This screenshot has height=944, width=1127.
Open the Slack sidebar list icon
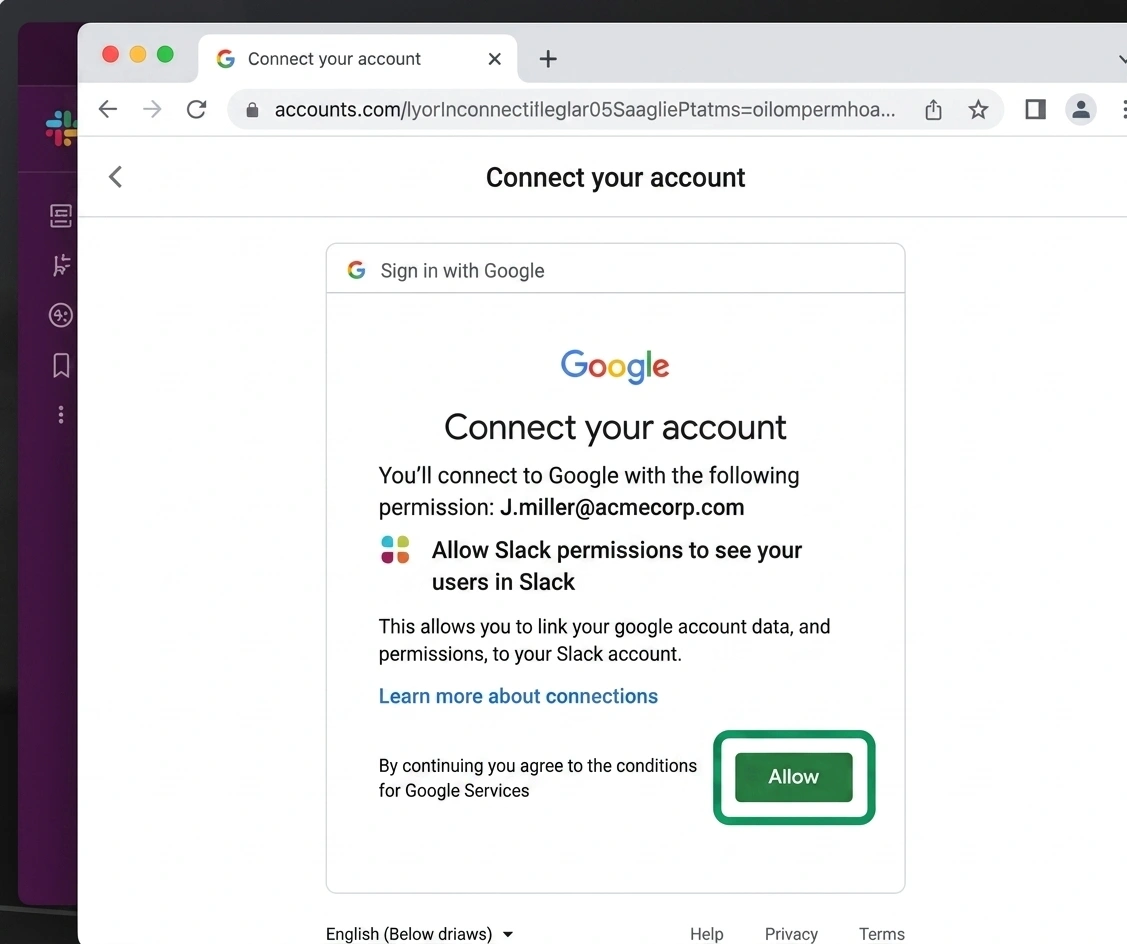pos(61,216)
